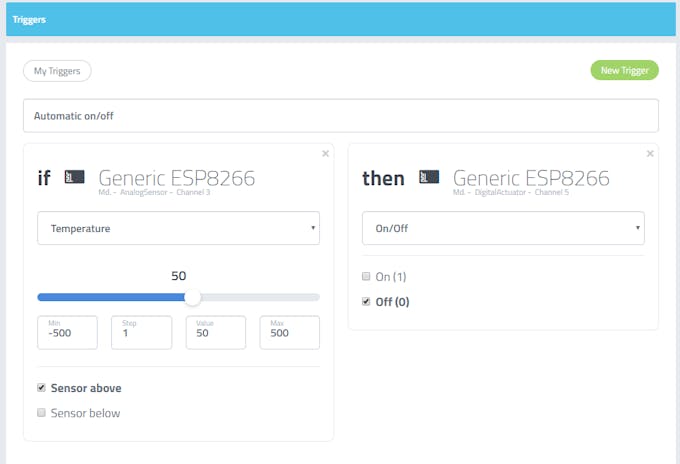Uncheck the Sensor above checkbox
The height and width of the screenshot is (464, 680).
(x=41, y=388)
